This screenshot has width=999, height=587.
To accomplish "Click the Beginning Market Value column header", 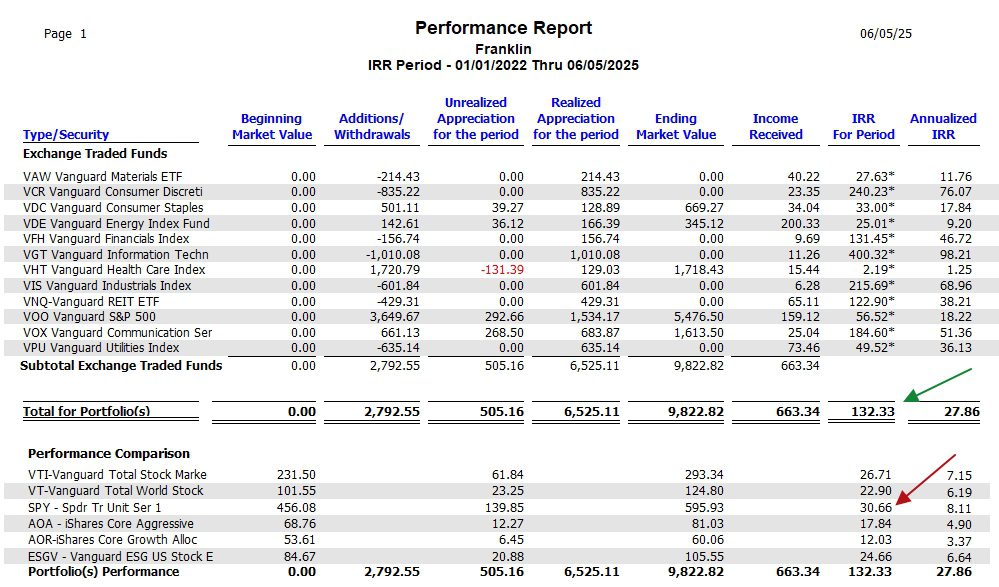I will click(x=272, y=126).
